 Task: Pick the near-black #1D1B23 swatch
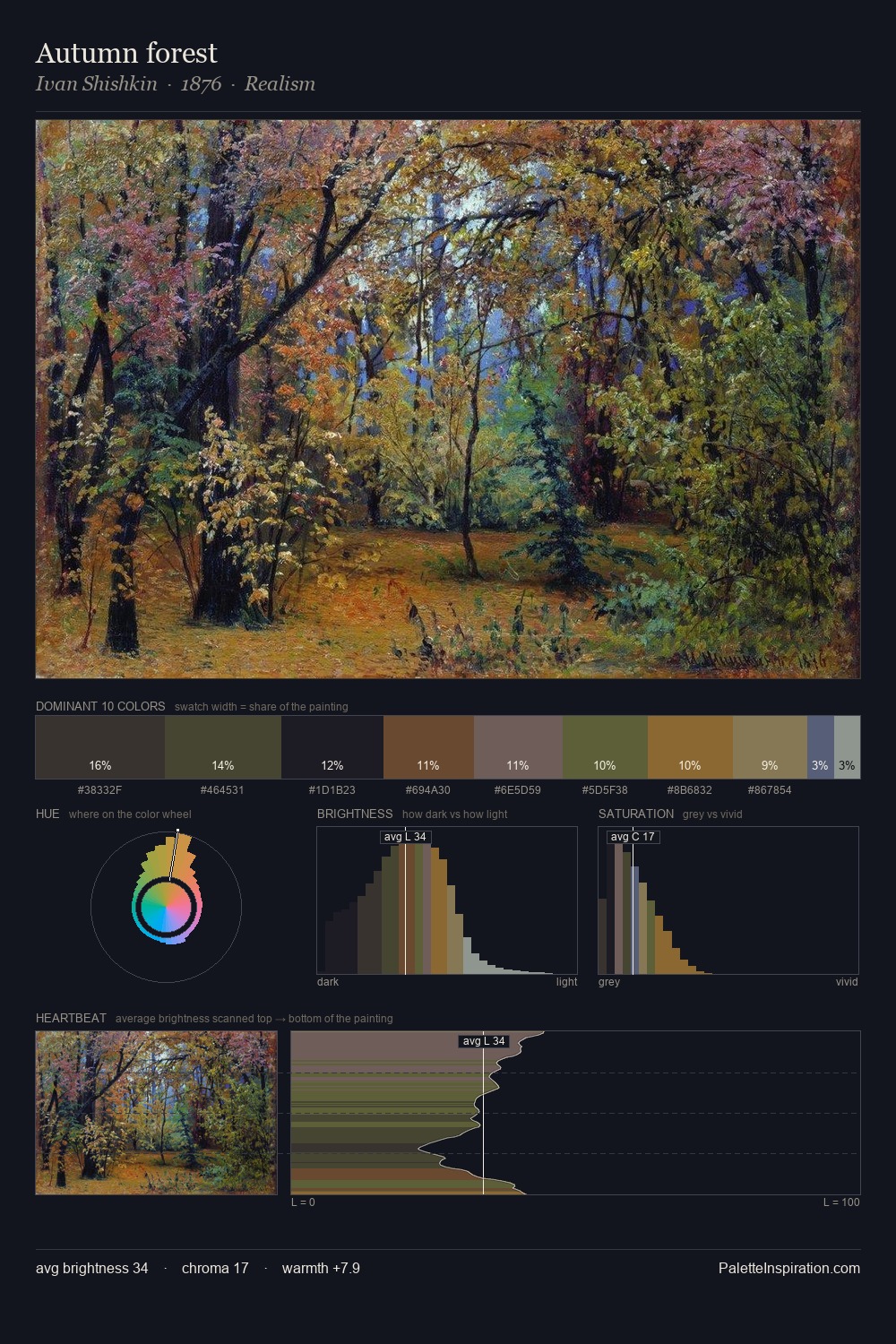332,747
